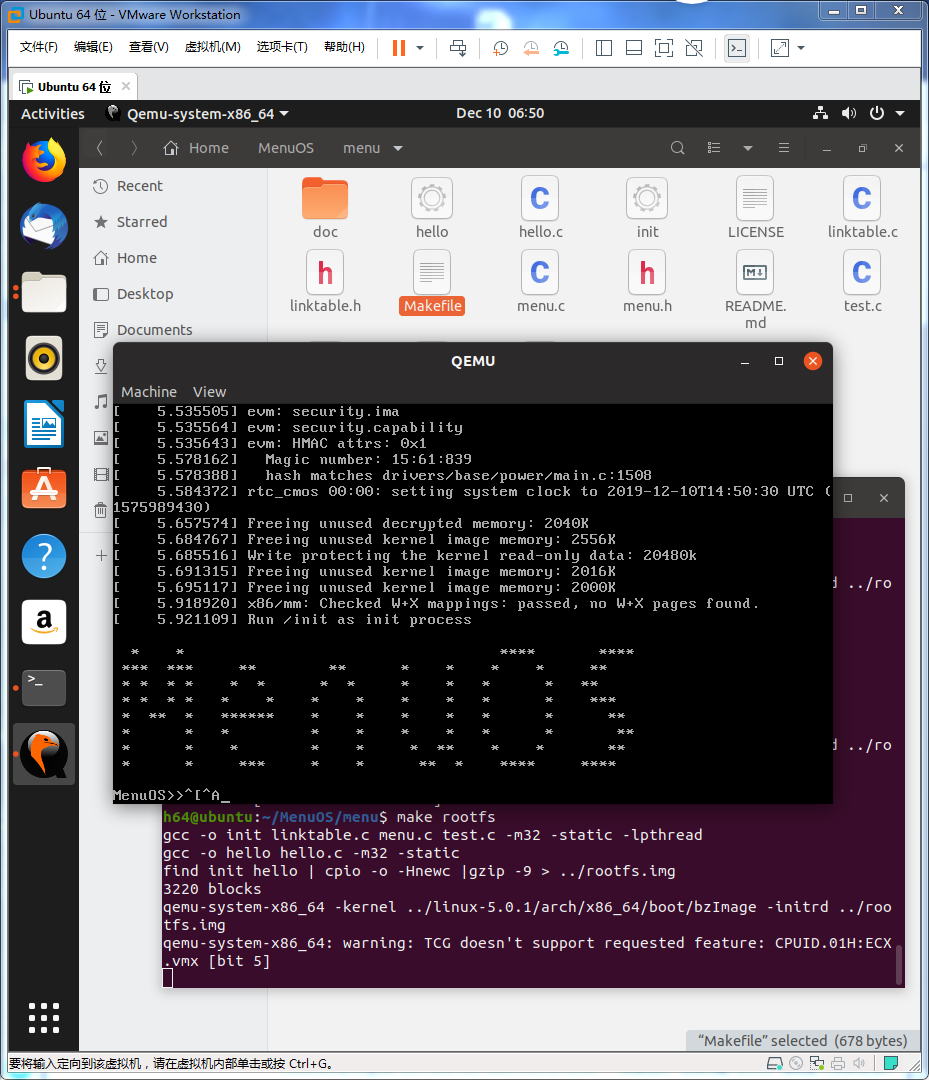
Task: Click Send Ctrl+Alt+Del toolbar icon
Action: coord(458,48)
